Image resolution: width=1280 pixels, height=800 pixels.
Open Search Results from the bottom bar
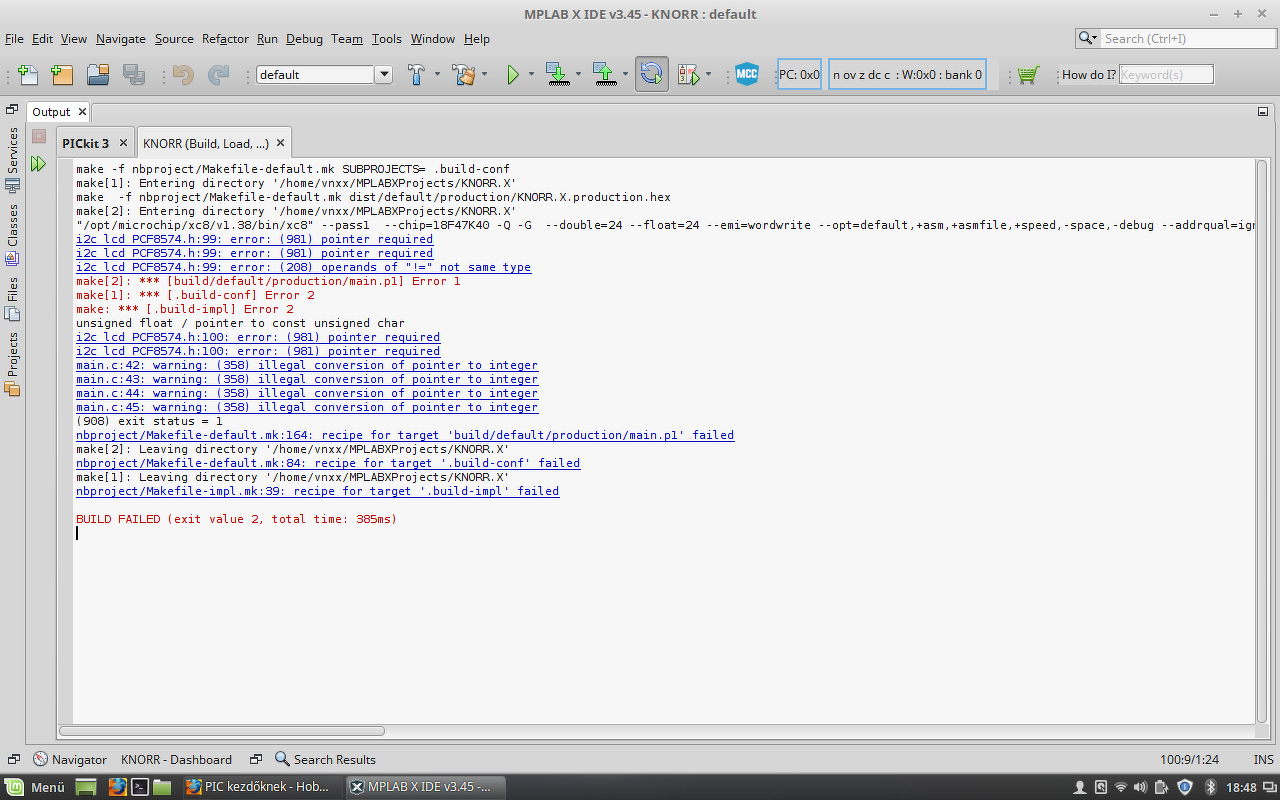pos(325,759)
